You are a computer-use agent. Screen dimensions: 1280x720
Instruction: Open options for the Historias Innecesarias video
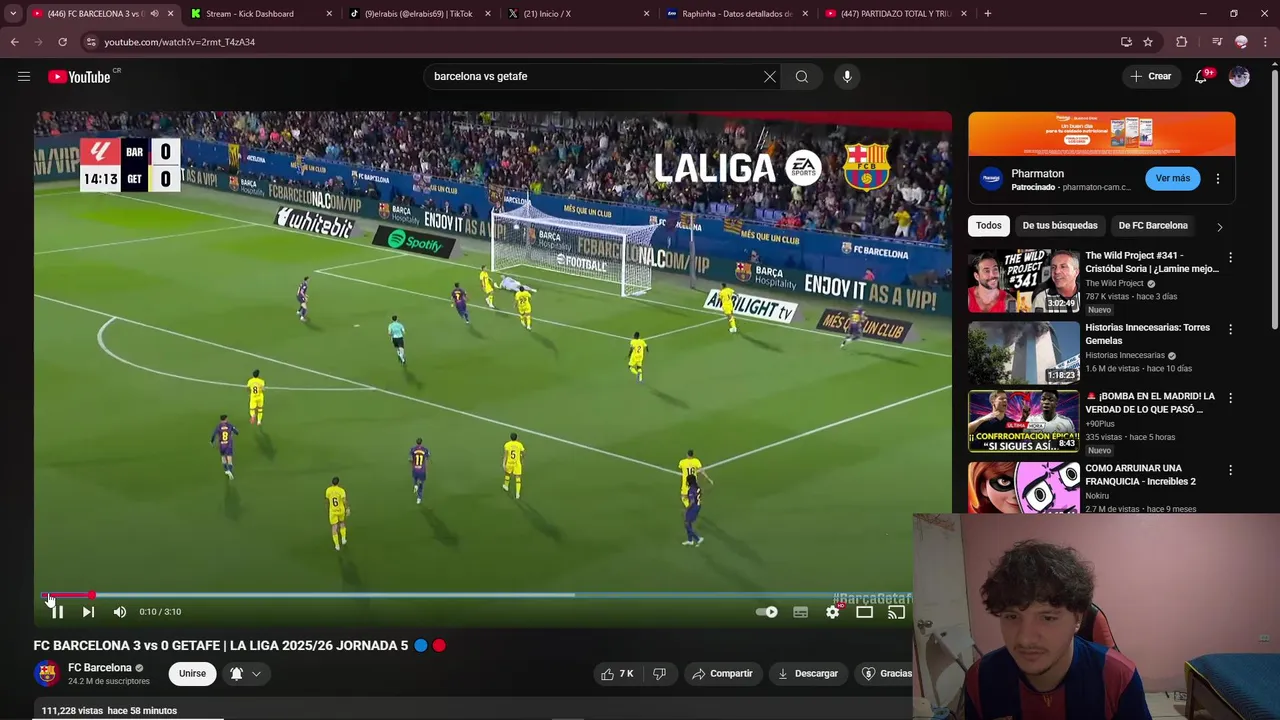tap(1230, 329)
